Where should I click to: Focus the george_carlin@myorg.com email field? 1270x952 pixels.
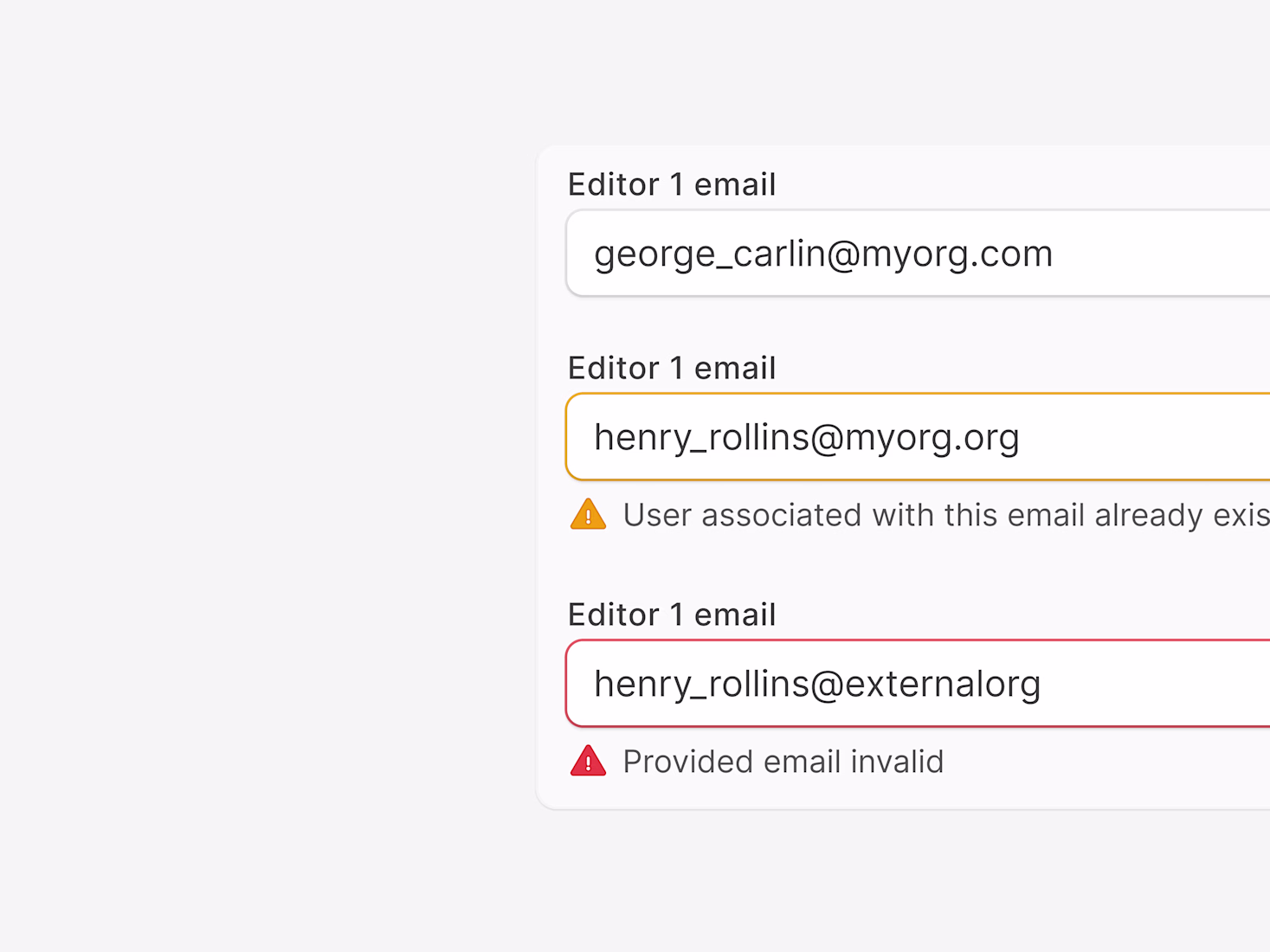918,254
